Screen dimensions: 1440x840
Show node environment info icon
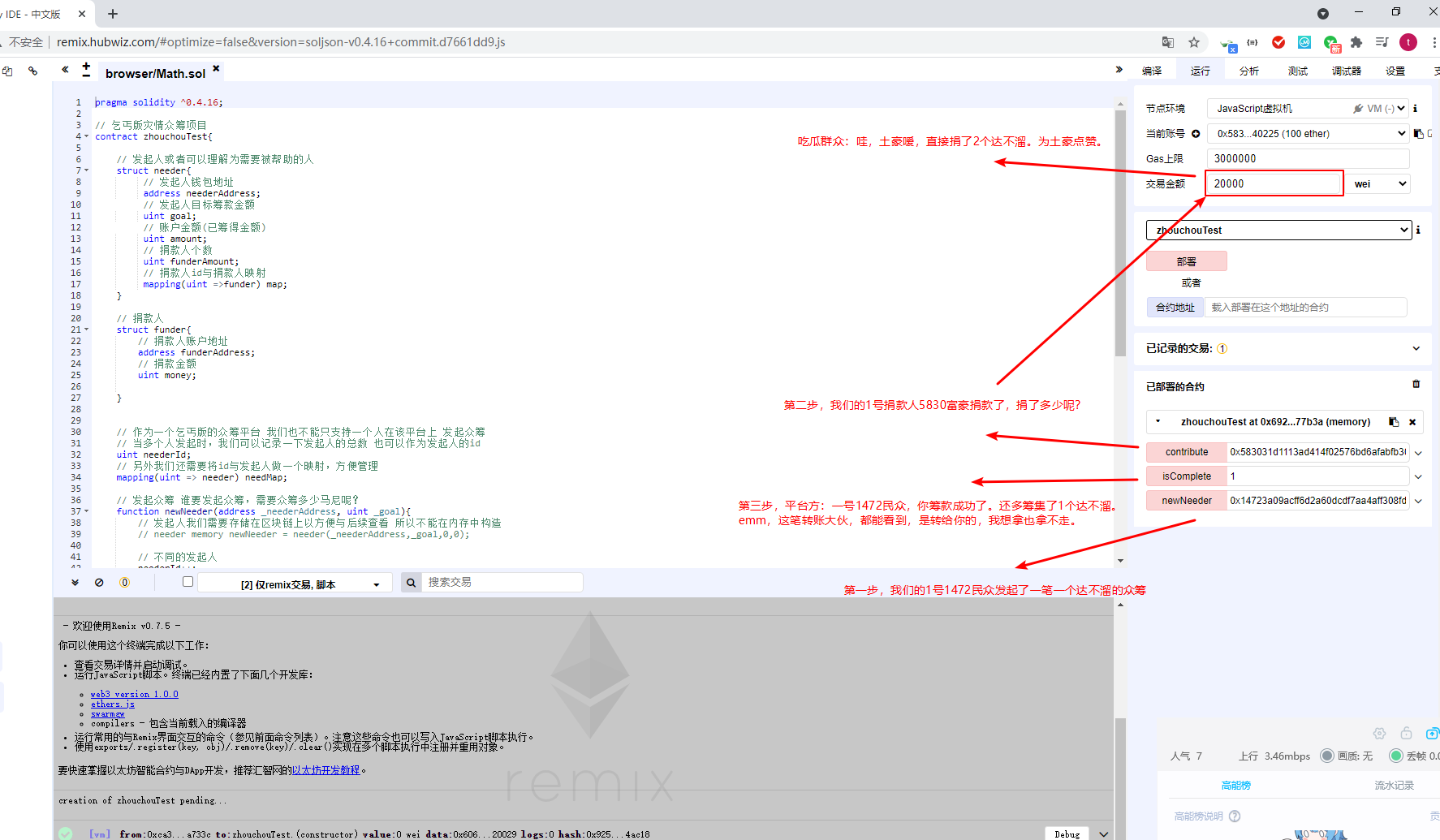click(x=1415, y=108)
